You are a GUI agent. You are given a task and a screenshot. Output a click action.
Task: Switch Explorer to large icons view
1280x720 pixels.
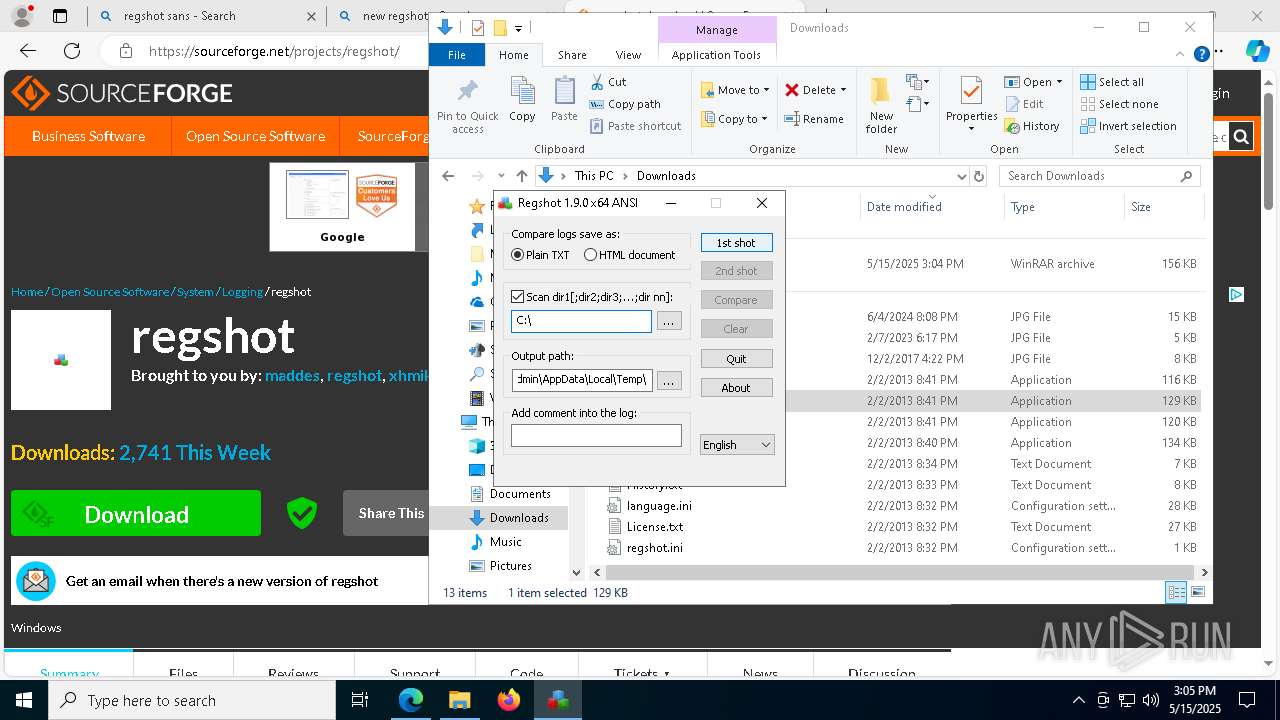(1197, 593)
